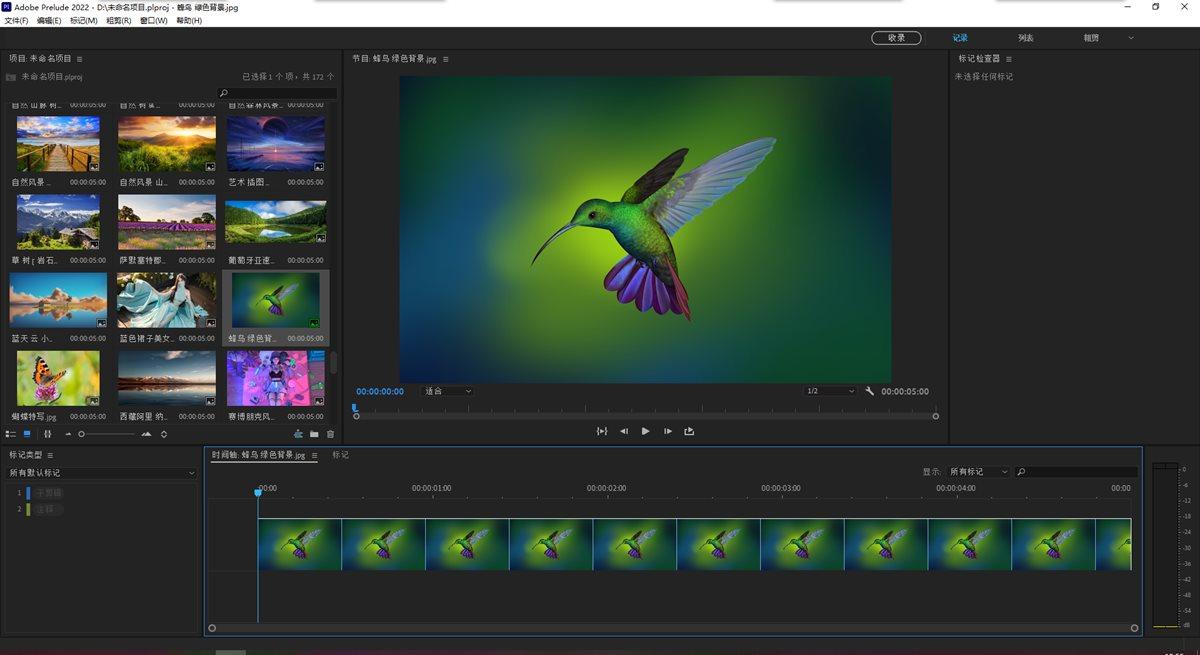This screenshot has width=1200, height=655.
Task: Click the thumbnail size zoom slider
Action: coord(82,434)
